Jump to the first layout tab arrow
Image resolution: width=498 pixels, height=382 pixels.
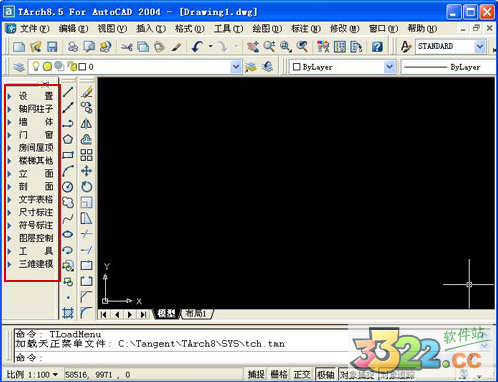pos(104,314)
